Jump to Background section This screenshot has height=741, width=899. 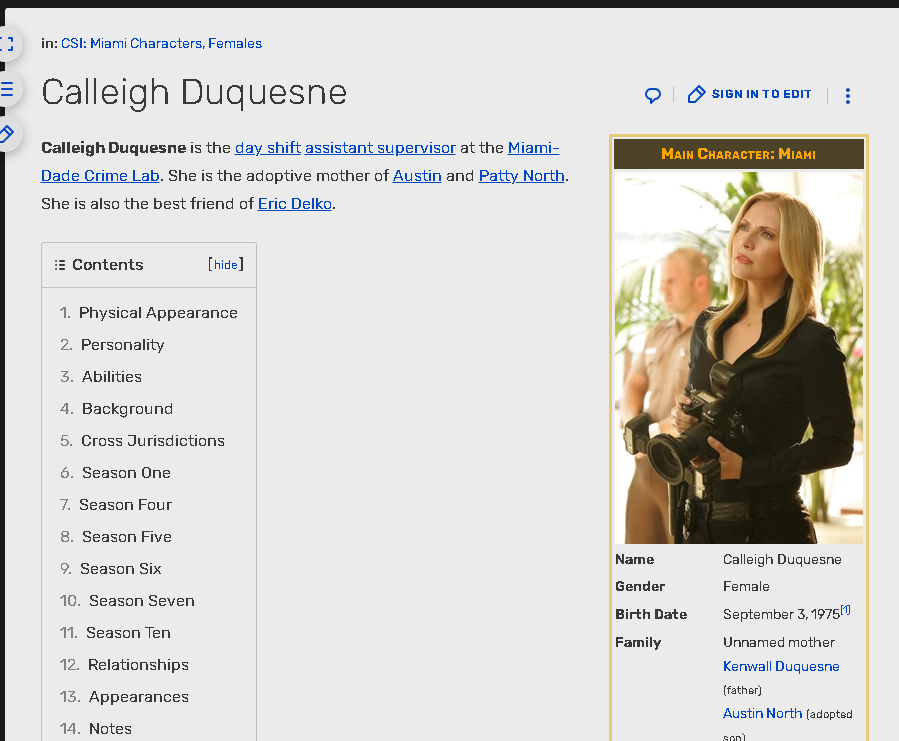click(x=127, y=409)
